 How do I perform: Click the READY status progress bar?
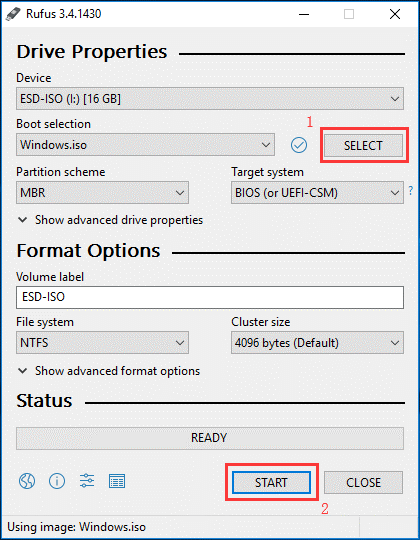pos(210,438)
